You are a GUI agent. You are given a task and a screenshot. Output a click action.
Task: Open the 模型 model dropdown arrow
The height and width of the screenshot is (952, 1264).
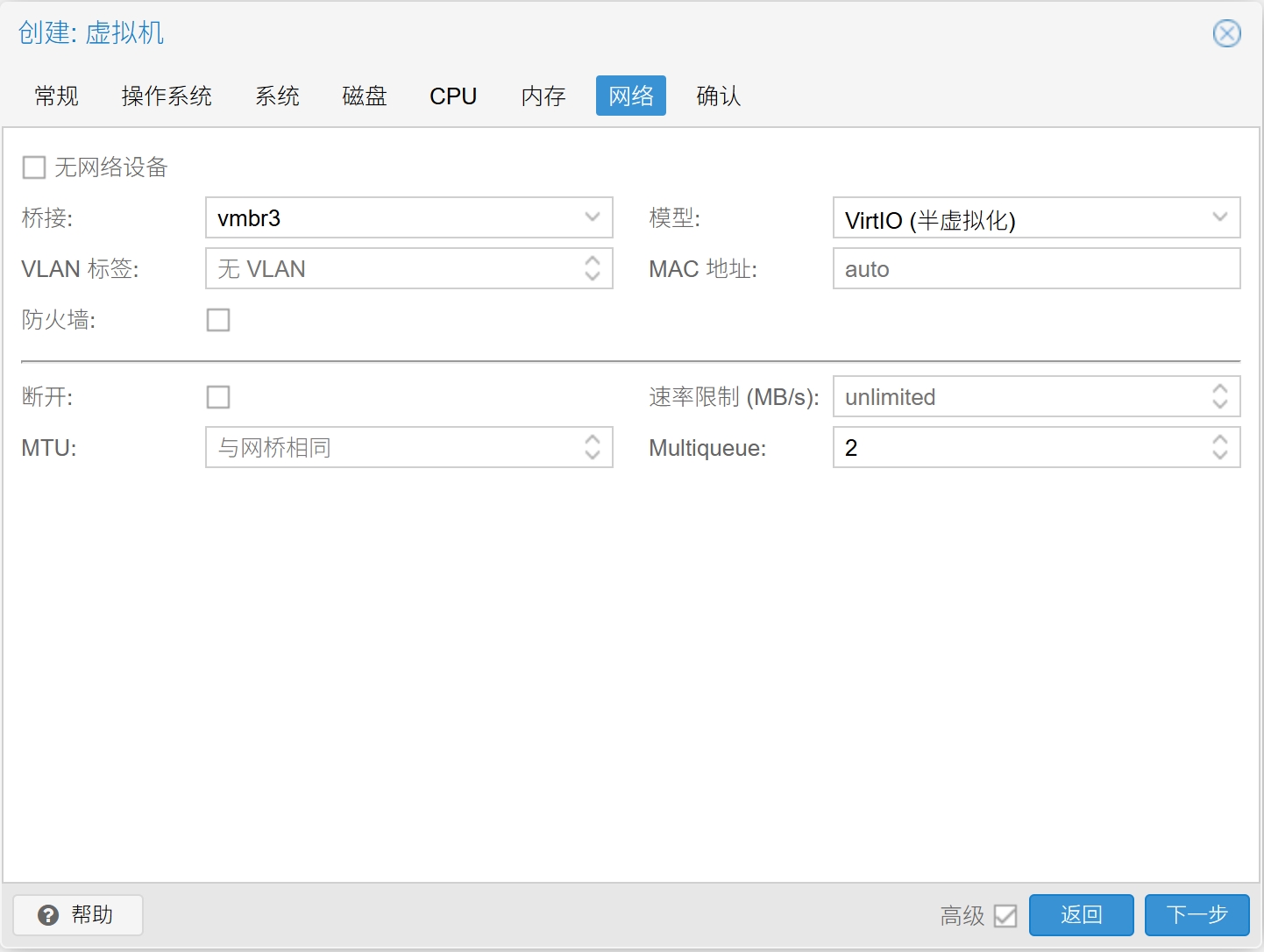(x=1219, y=217)
